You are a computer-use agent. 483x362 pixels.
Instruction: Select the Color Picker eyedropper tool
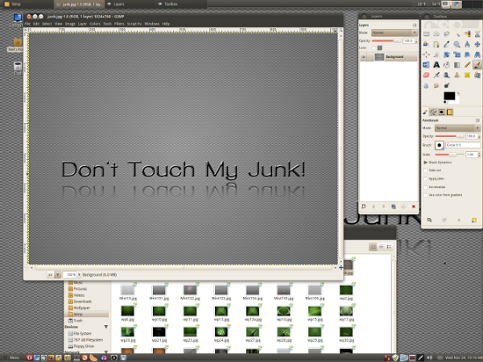tap(447, 44)
